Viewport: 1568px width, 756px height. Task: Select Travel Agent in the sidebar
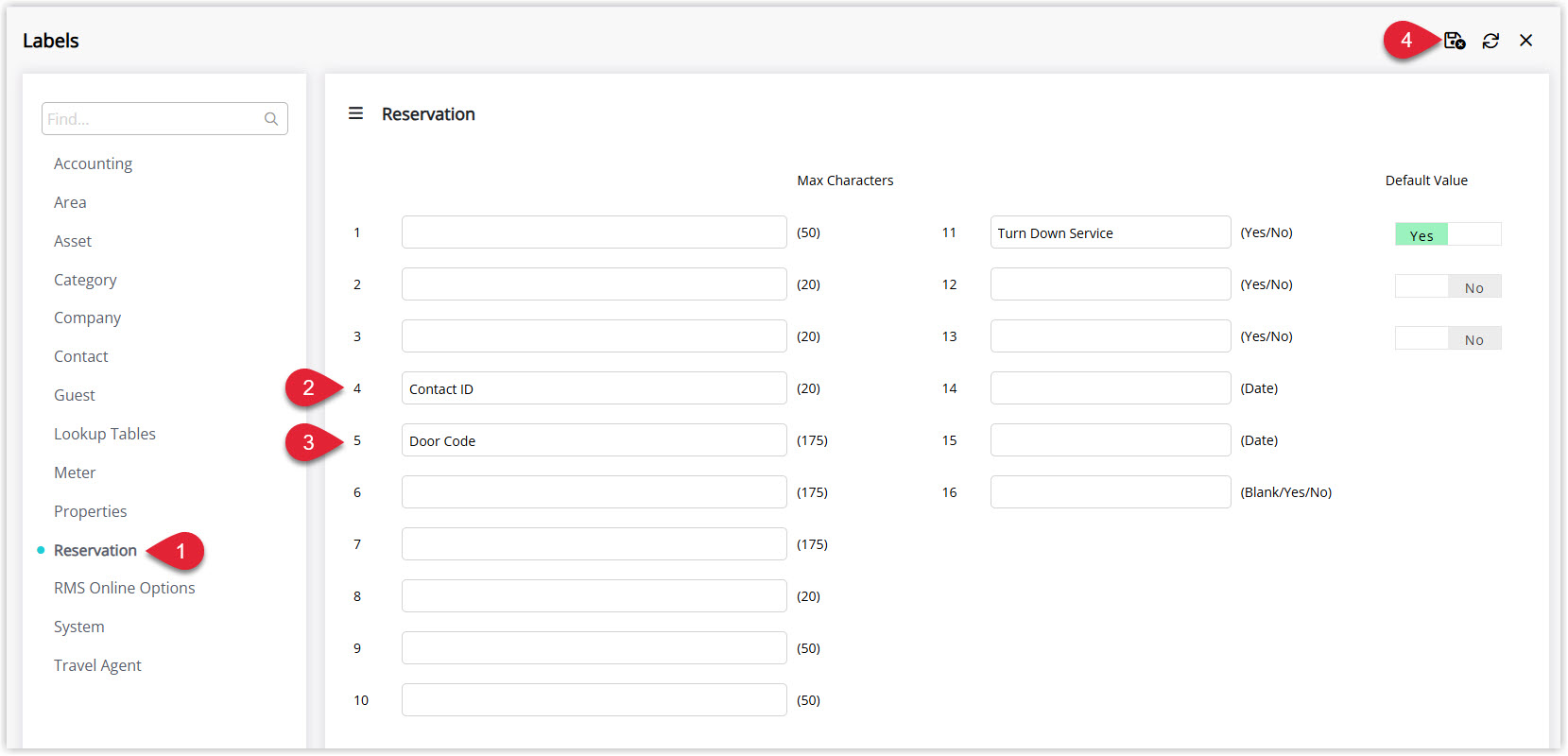coord(97,665)
